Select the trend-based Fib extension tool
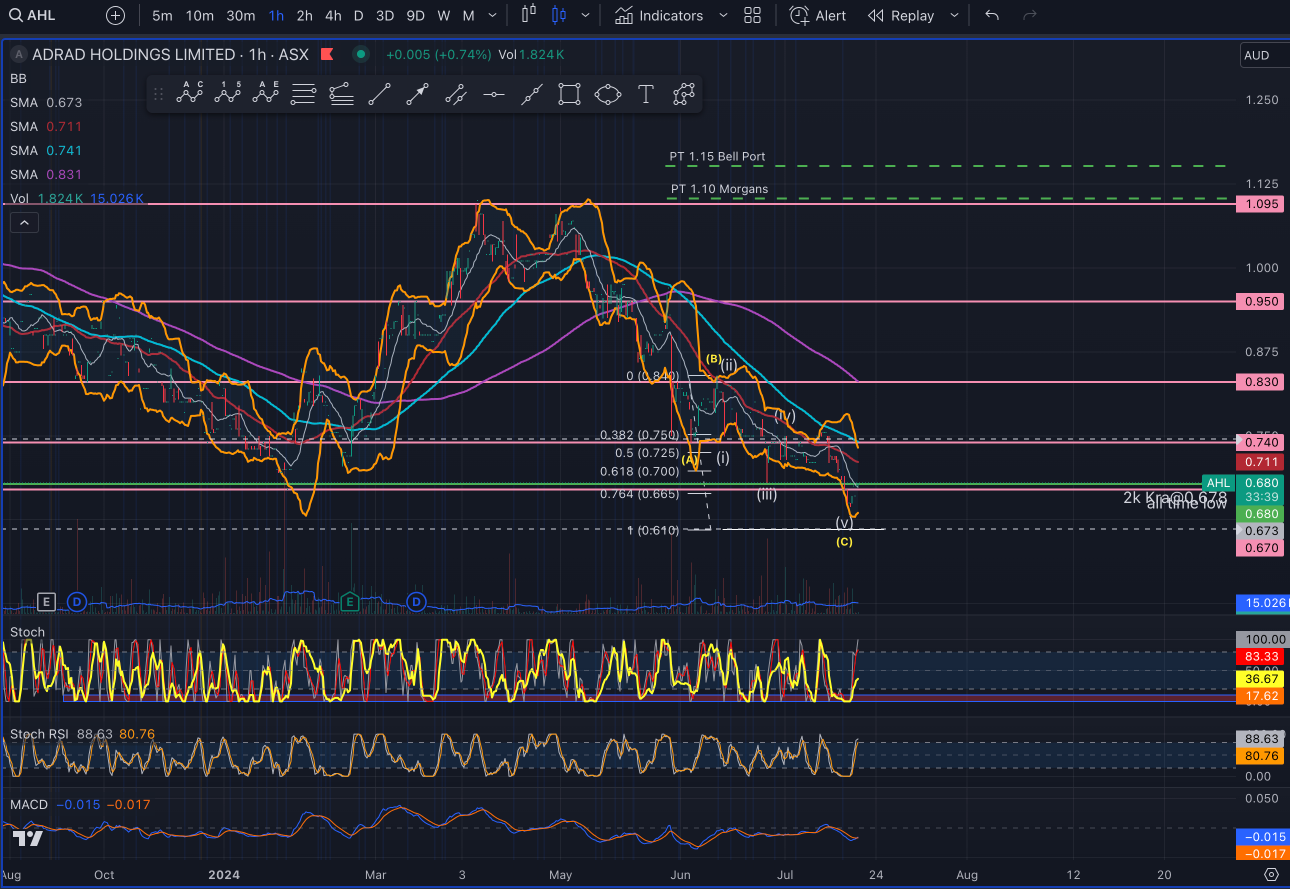 341,95
